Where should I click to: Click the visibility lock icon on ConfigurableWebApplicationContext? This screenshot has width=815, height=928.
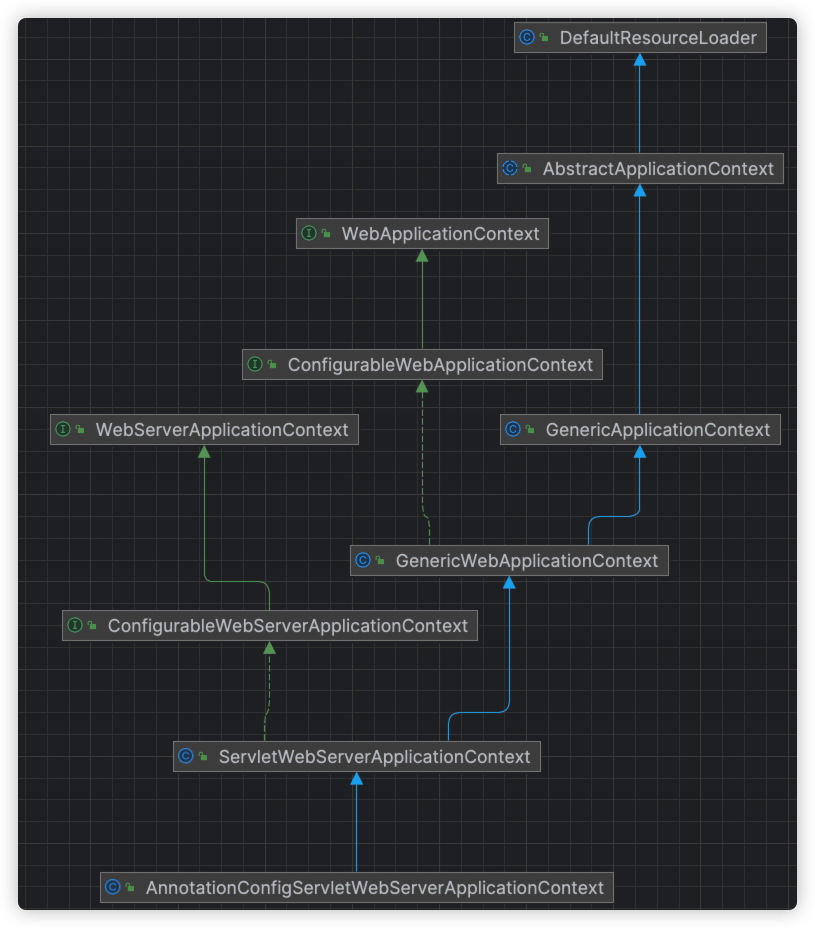click(x=272, y=365)
